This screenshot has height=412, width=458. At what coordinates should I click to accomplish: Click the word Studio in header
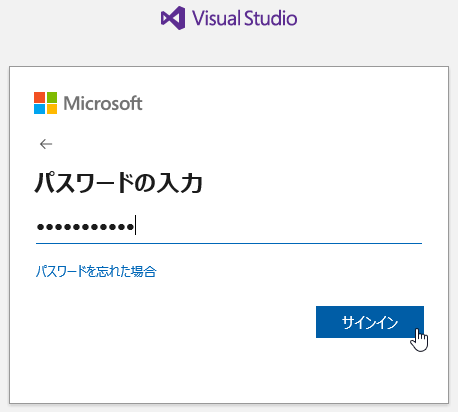(270, 18)
